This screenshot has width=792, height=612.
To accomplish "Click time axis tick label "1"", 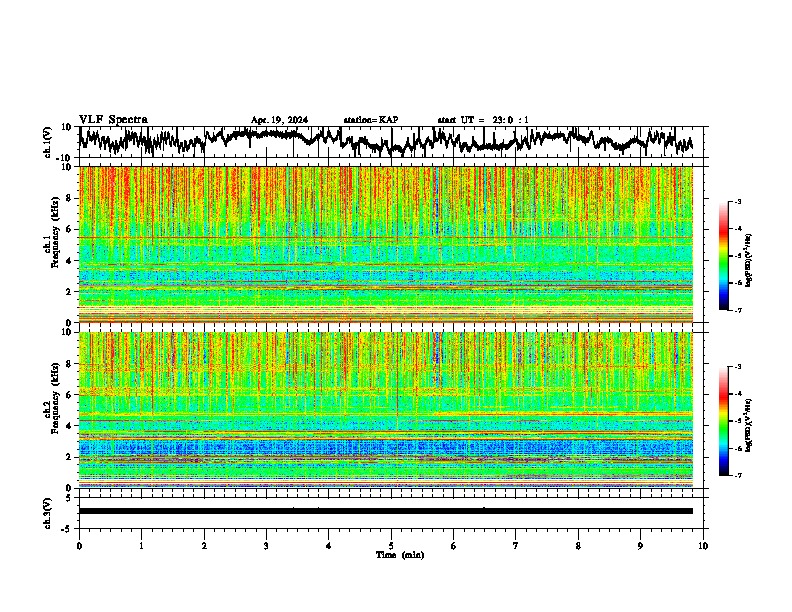I will (x=141, y=546).
